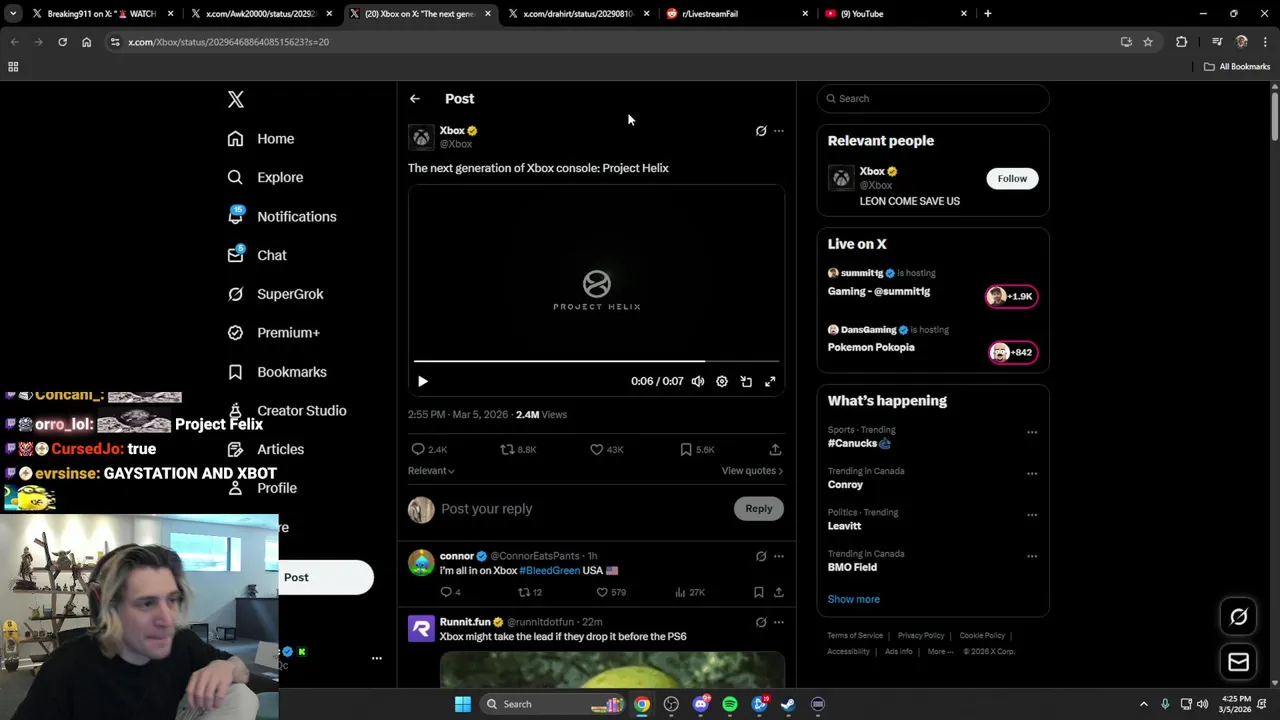Open Steam from taskbar
Image resolution: width=1280 pixels, height=720 pixels.
(788, 704)
